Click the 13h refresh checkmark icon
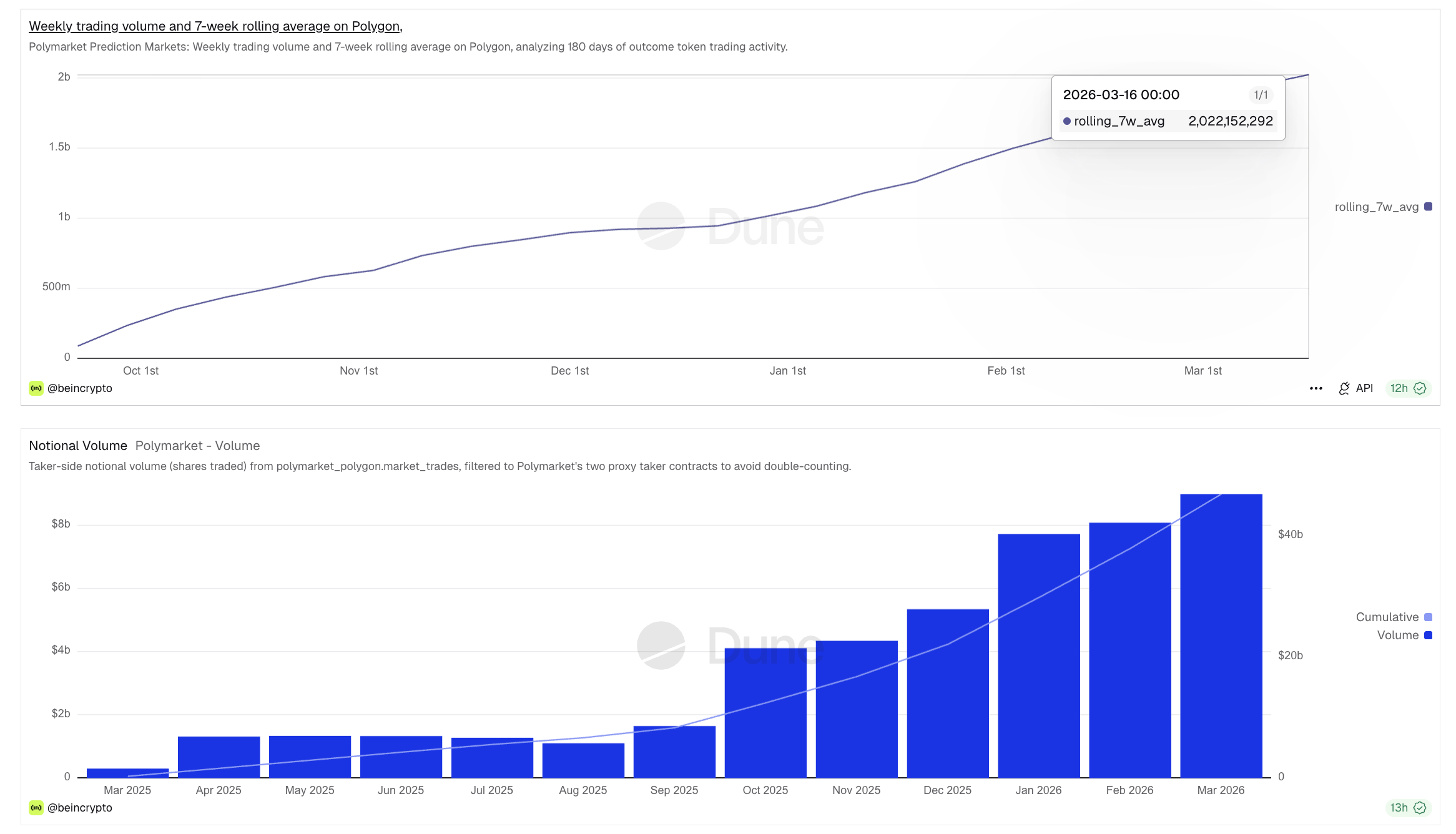This screenshot has height=834, width=1456. (x=1420, y=808)
